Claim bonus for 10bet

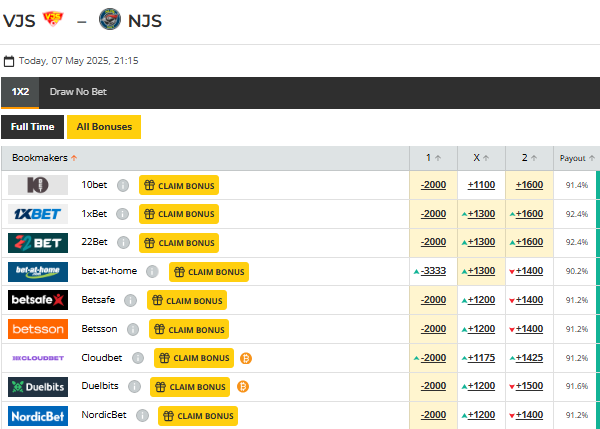tap(179, 185)
